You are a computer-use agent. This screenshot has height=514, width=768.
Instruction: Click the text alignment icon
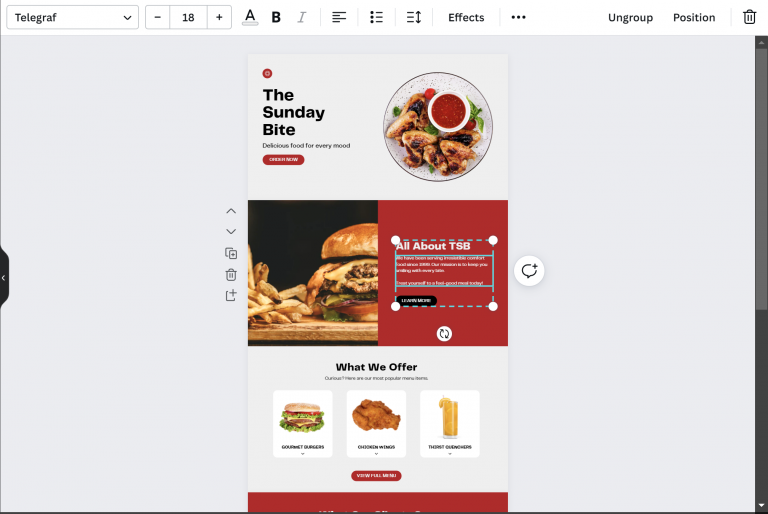pos(340,18)
